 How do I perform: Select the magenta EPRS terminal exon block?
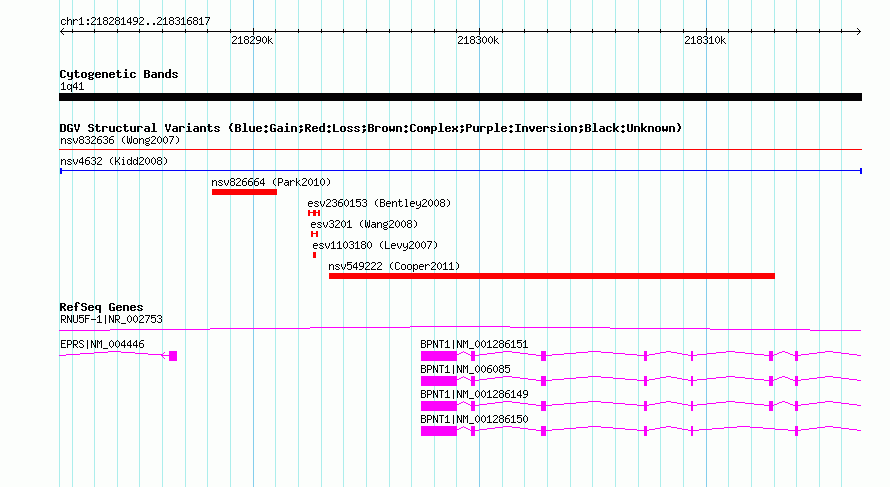173,356
